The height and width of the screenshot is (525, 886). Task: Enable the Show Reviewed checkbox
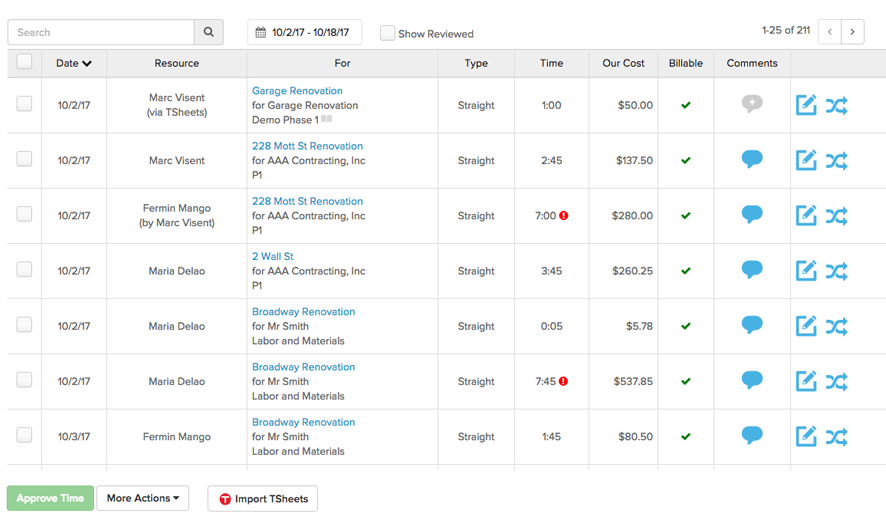coord(387,33)
